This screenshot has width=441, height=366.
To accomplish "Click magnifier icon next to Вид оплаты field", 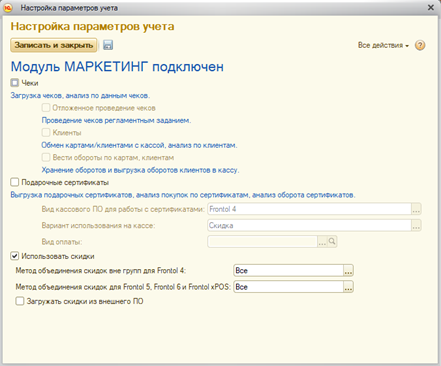I will (x=332, y=241).
